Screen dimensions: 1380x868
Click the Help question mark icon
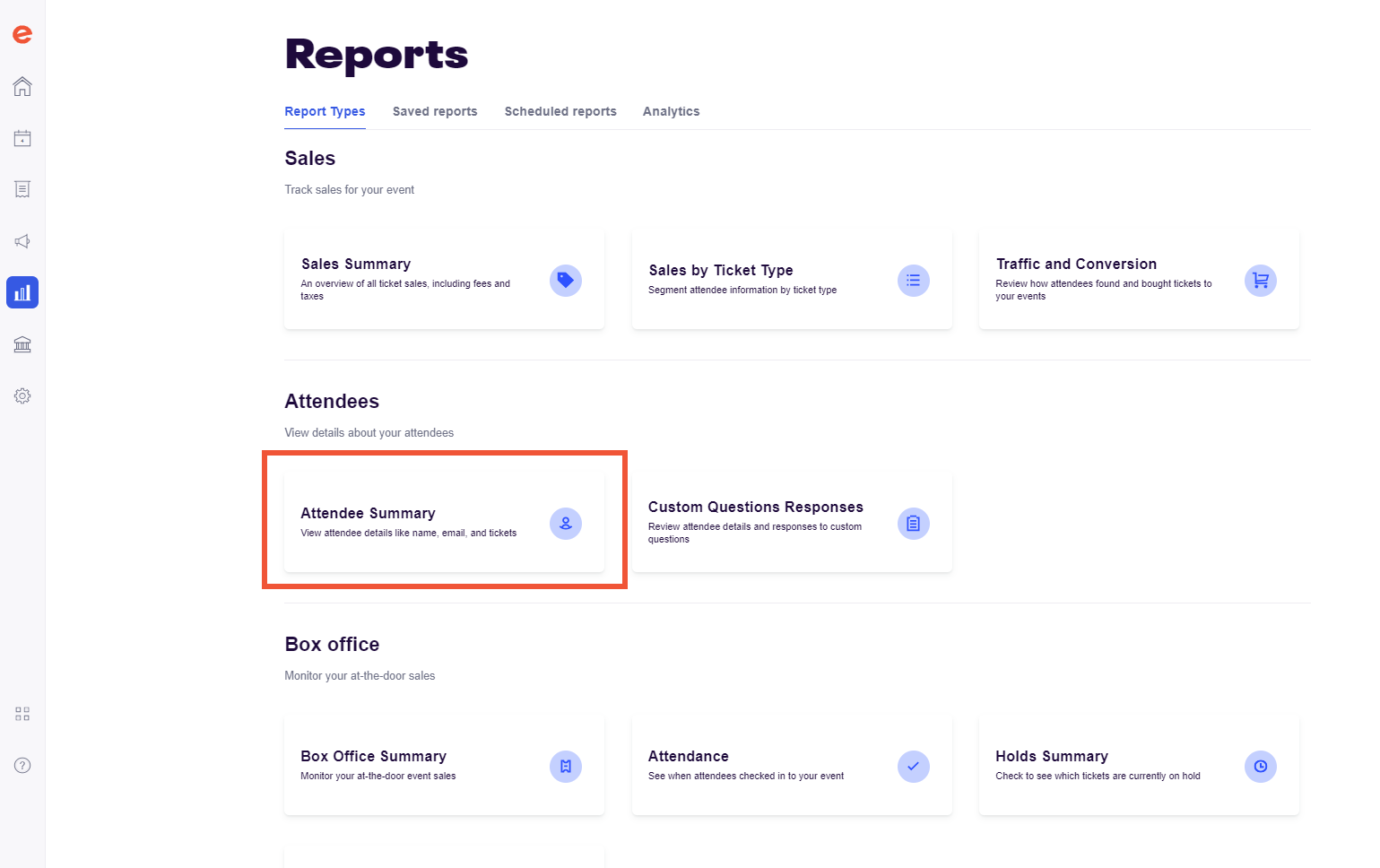22,765
